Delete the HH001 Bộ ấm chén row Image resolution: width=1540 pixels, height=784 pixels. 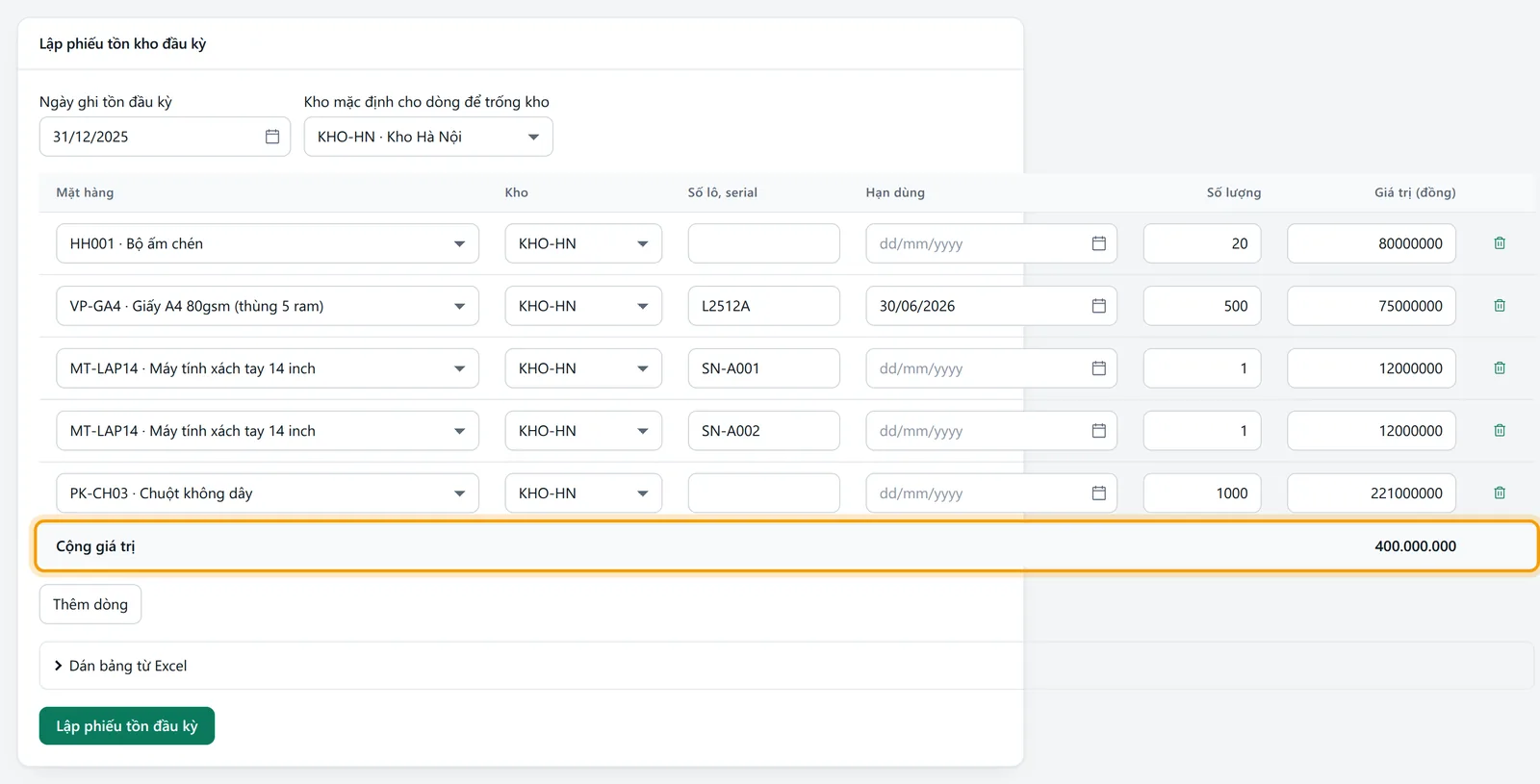click(x=1499, y=243)
